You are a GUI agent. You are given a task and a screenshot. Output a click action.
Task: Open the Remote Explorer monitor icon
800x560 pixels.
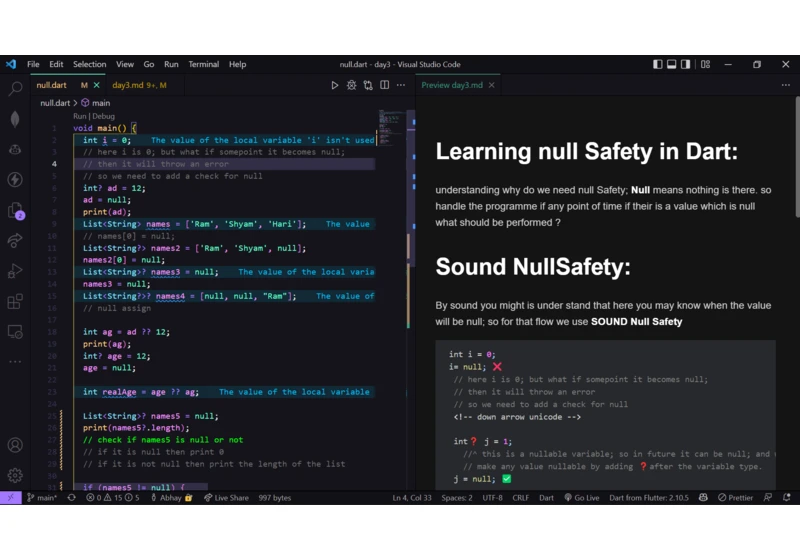[x=15, y=332]
